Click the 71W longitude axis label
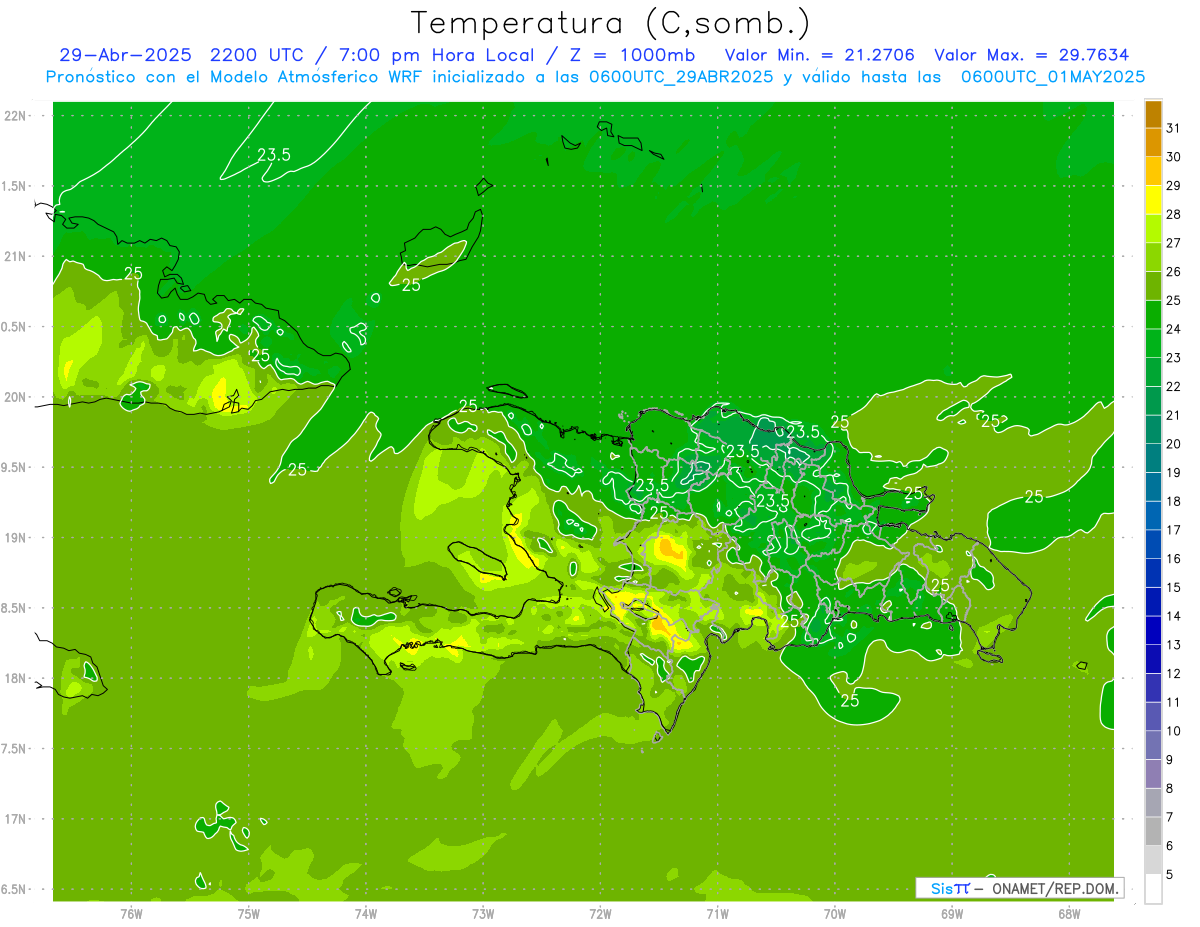The height and width of the screenshot is (927, 1200). 717,914
